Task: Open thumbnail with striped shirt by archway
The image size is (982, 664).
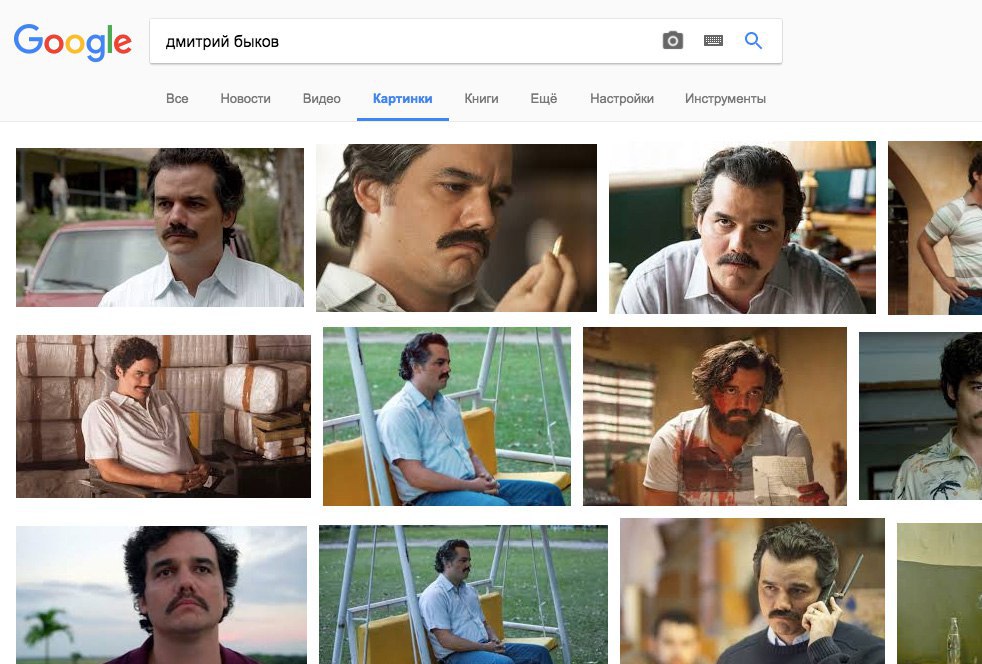Action: pyautogui.click(x=935, y=228)
